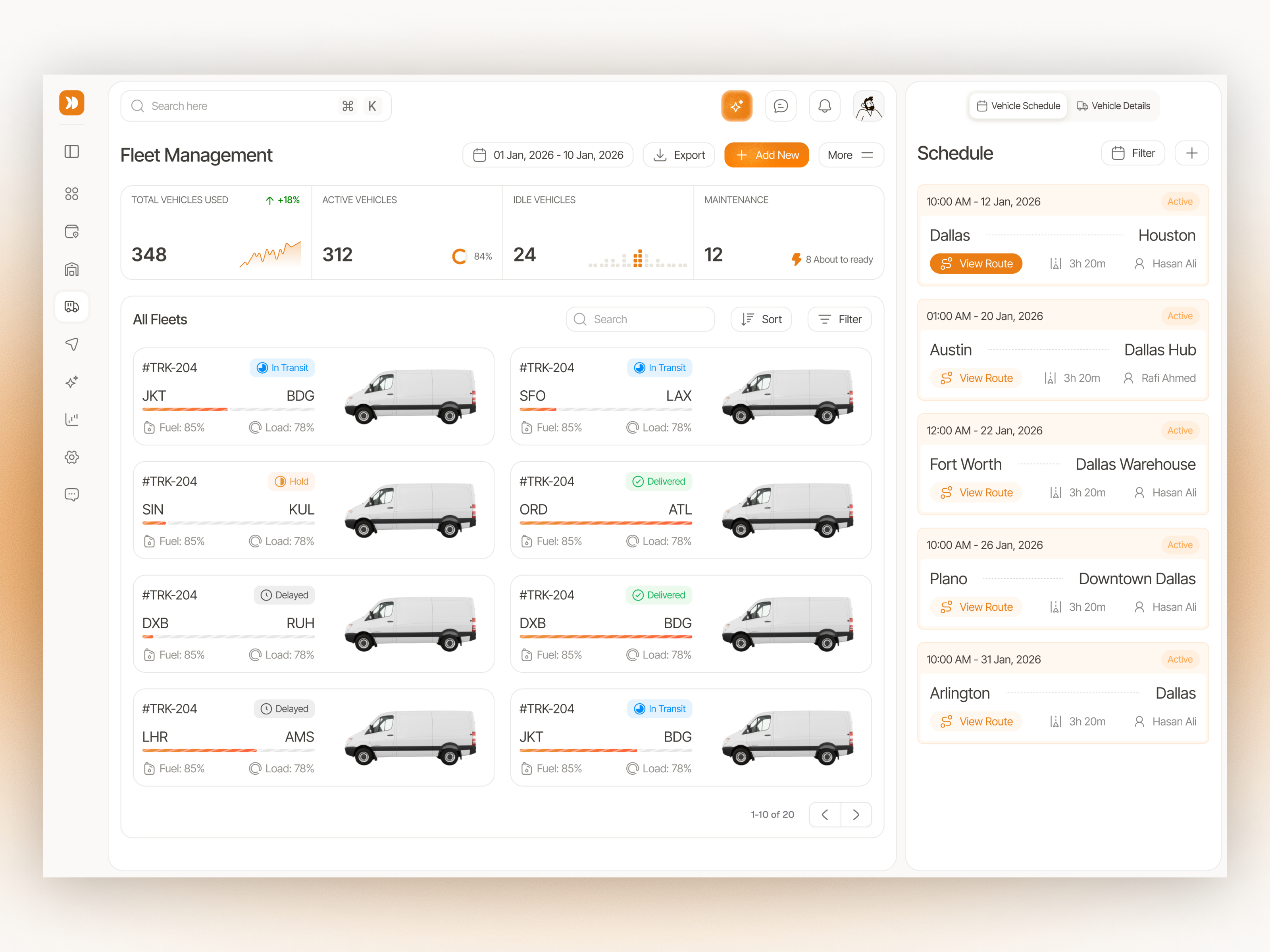The height and width of the screenshot is (952, 1270).
Task: Click the 84% circular progress icon
Action: [x=459, y=257]
